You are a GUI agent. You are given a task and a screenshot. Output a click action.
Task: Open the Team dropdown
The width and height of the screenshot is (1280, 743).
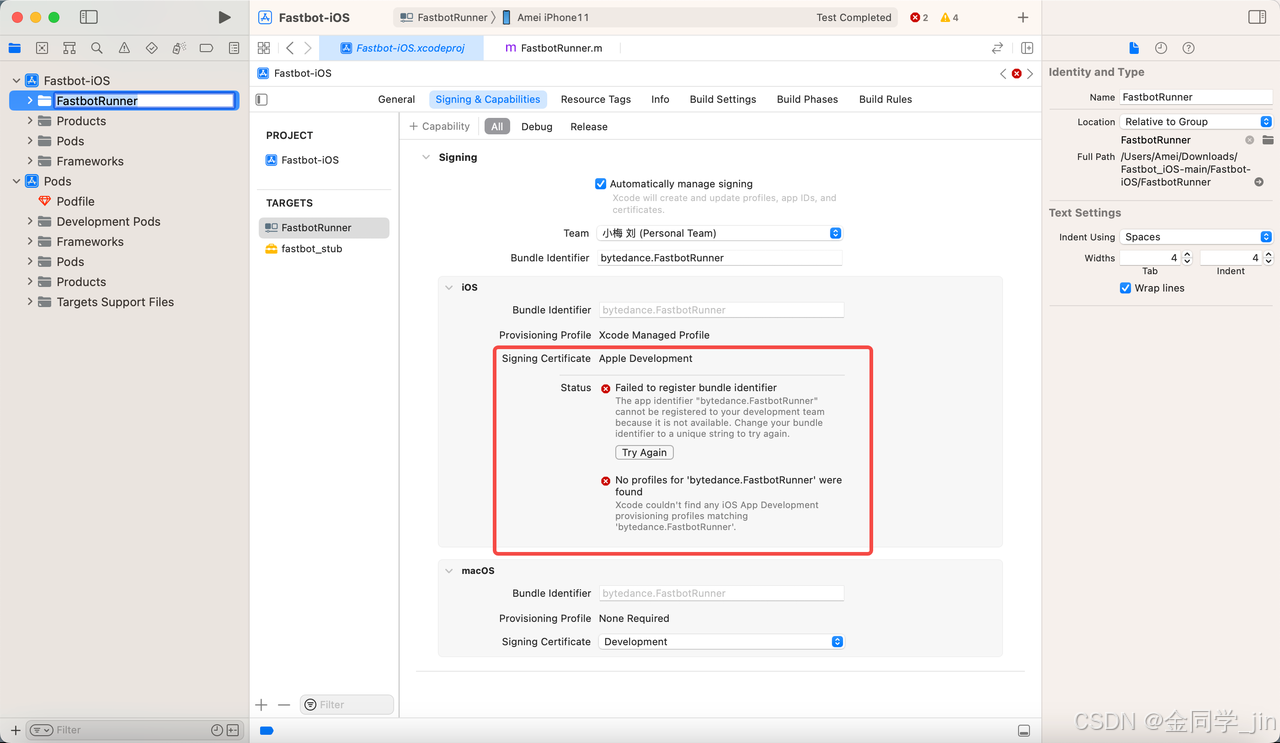720,233
